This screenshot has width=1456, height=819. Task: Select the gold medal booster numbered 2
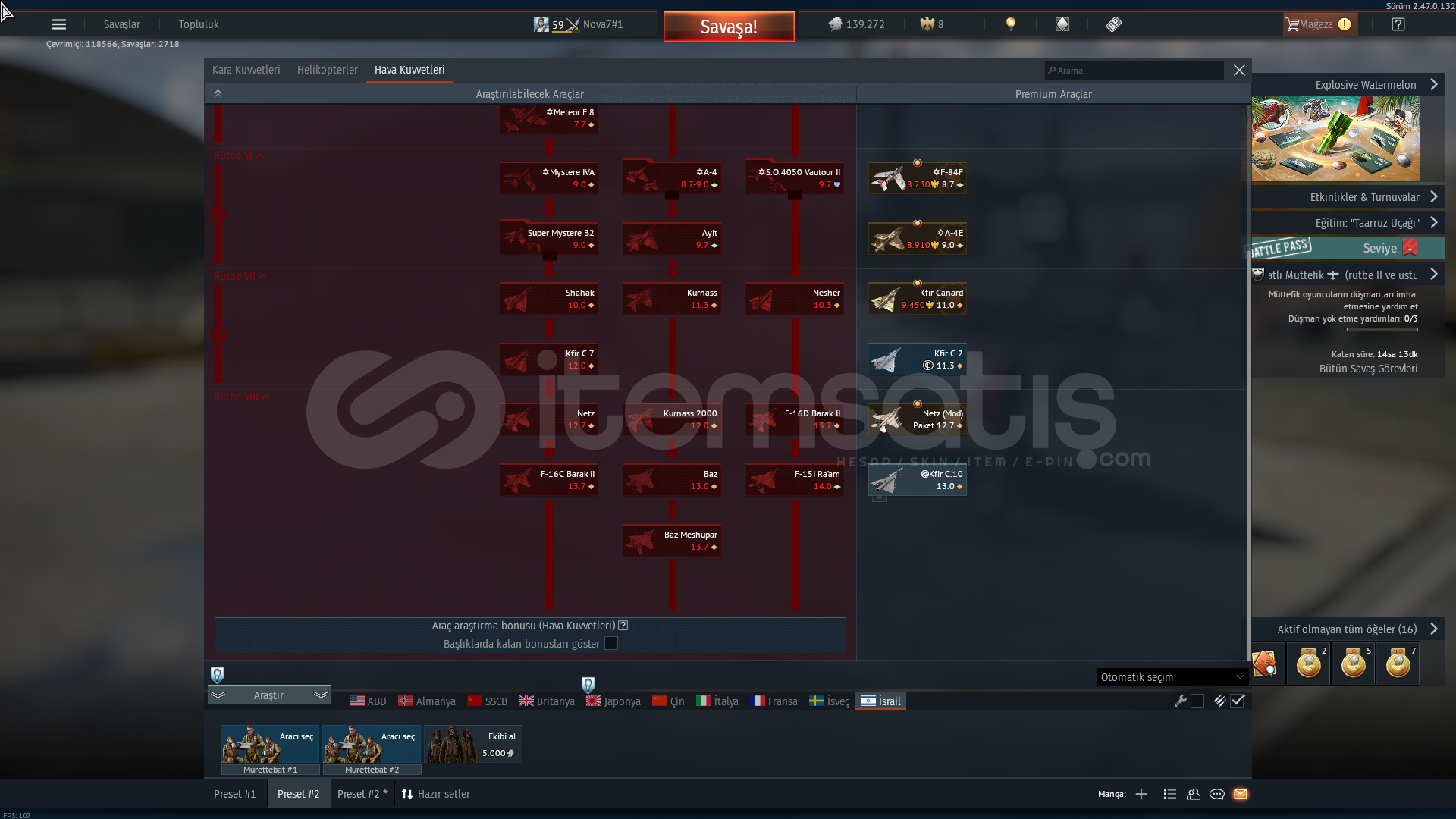pos(1309,664)
